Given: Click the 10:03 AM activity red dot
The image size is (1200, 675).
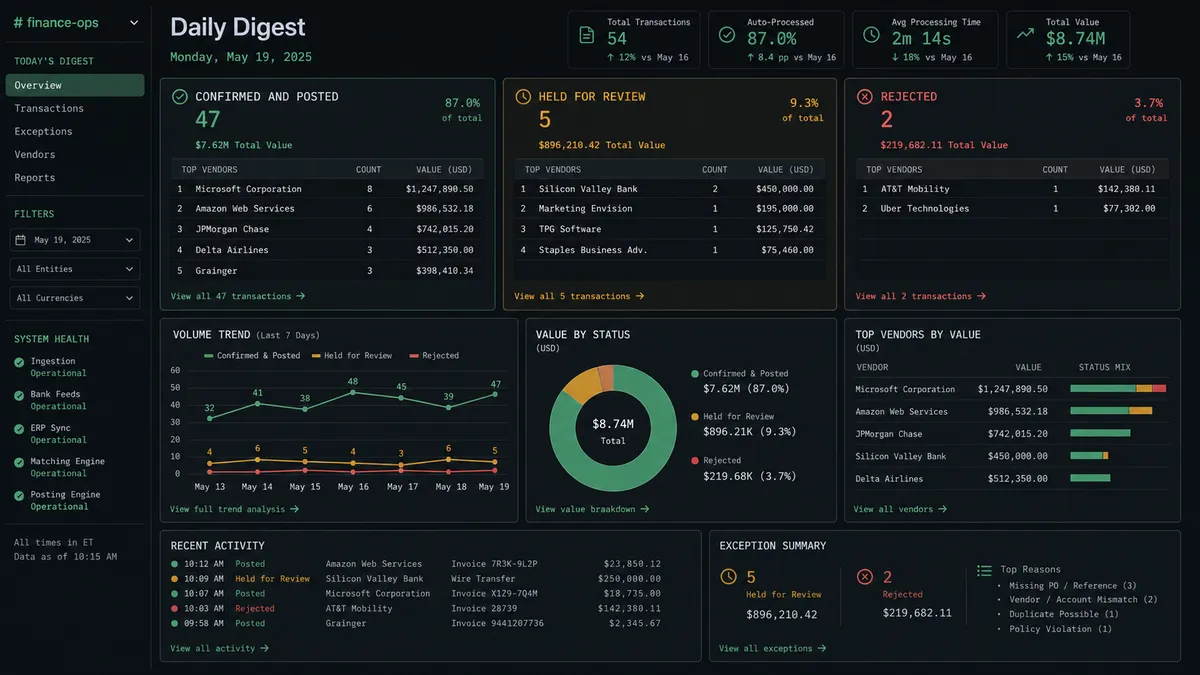Looking at the screenshot, I should point(175,608).
